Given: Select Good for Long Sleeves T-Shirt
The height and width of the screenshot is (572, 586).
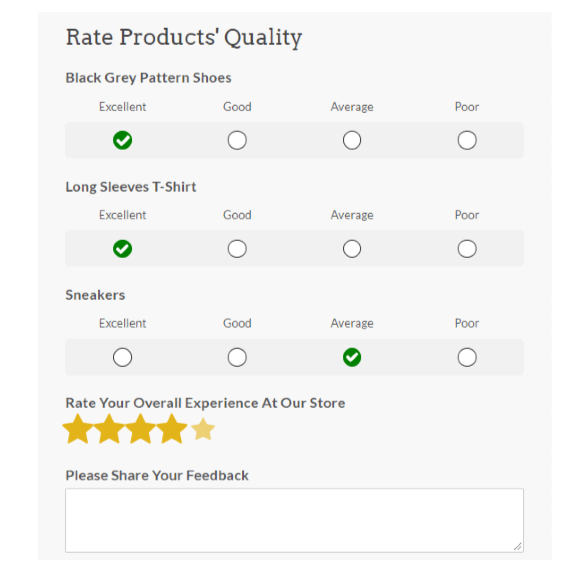Looking at the screenshot, I should (x=237, y=249).
